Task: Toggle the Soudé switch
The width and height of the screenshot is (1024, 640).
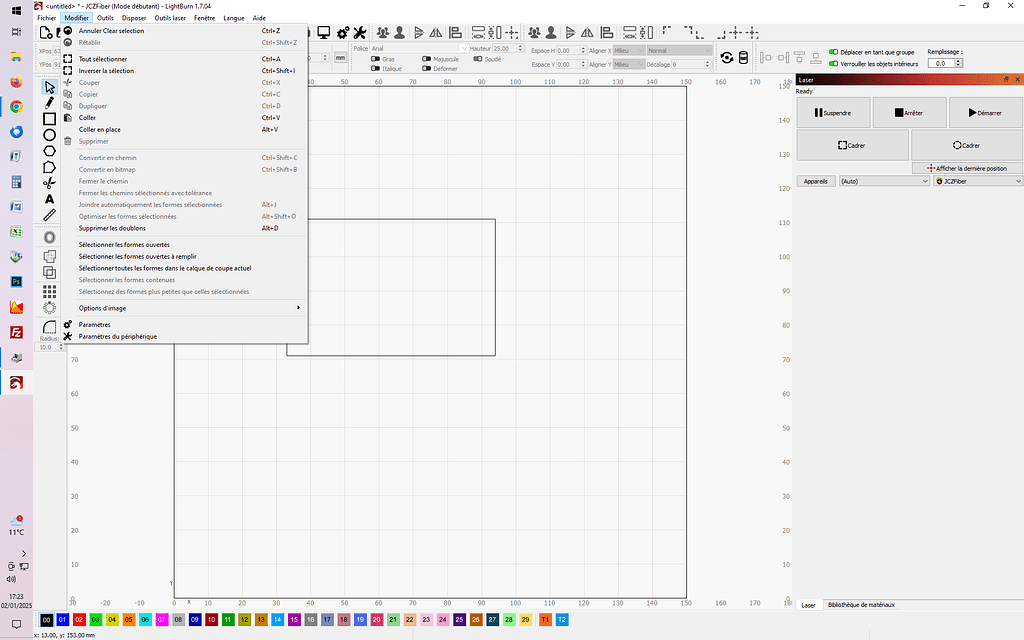Action: [478, 59]
